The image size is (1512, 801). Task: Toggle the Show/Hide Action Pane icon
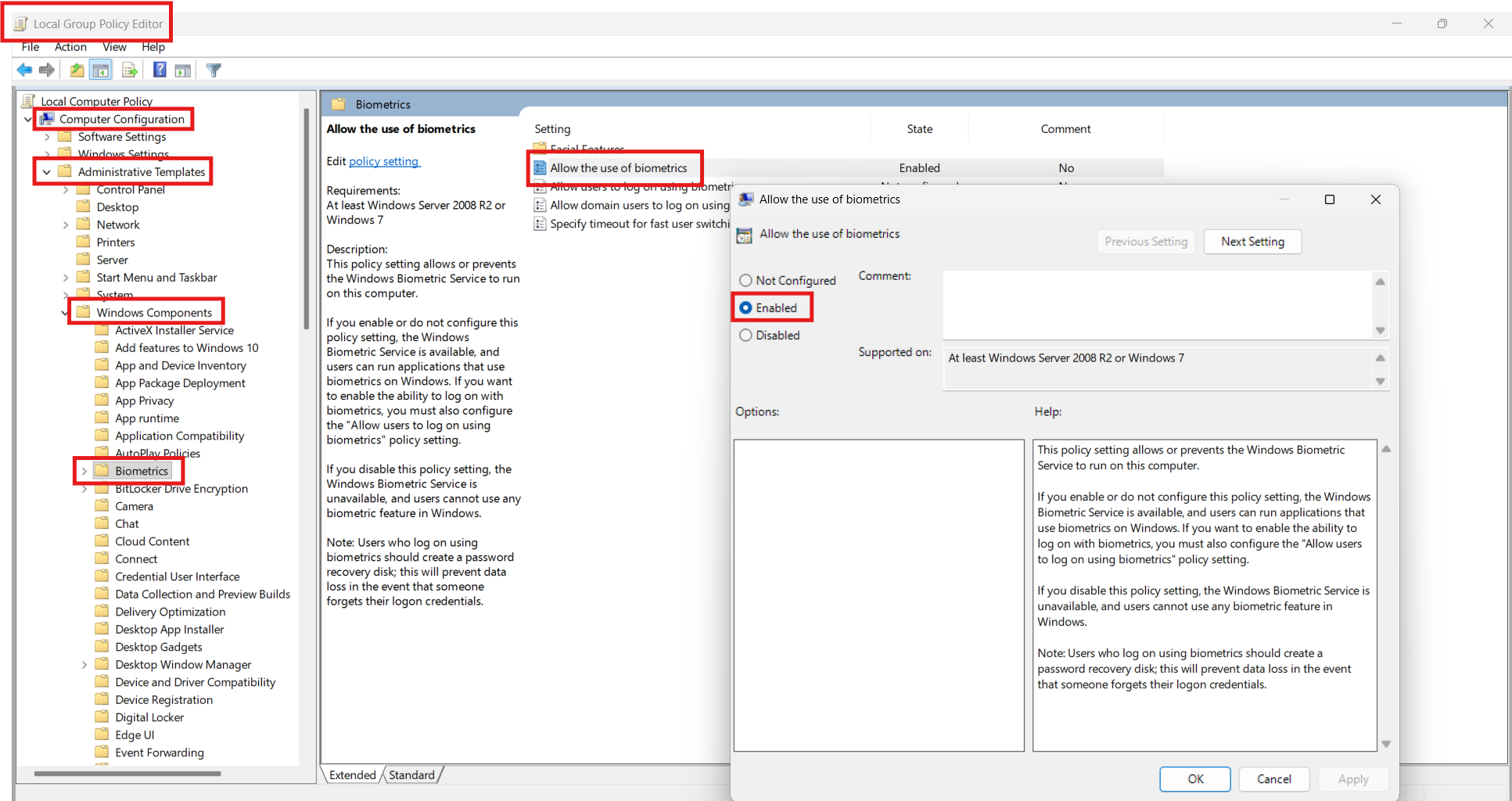[x=183, y=70]
